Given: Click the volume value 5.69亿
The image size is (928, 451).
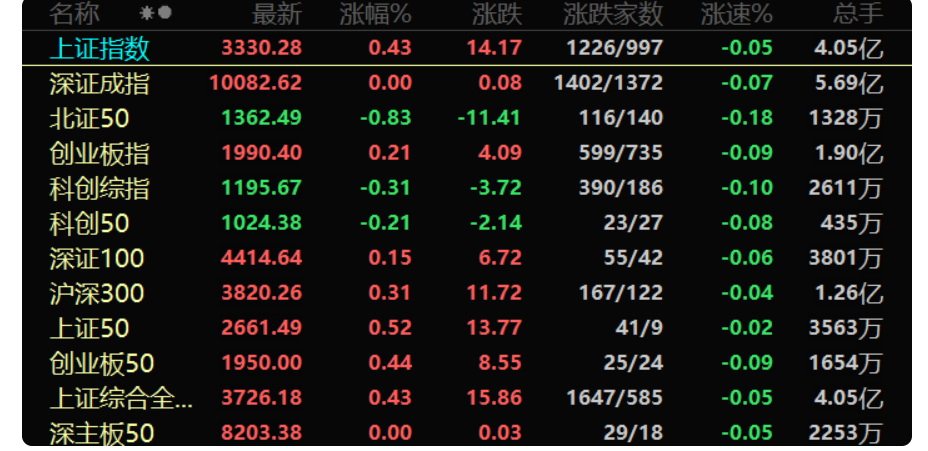Looking at the screenshot, I should pyautogui.click(x=849, y=83).
